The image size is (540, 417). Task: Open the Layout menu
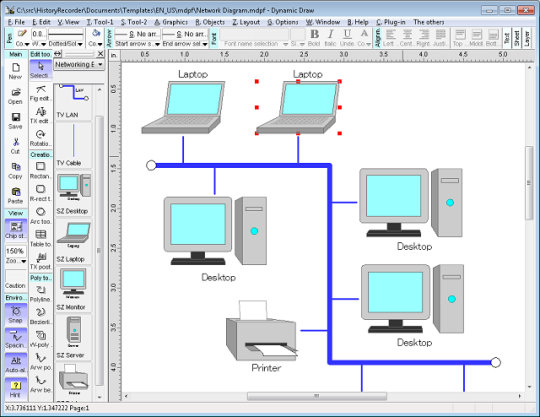pos(246,22)
